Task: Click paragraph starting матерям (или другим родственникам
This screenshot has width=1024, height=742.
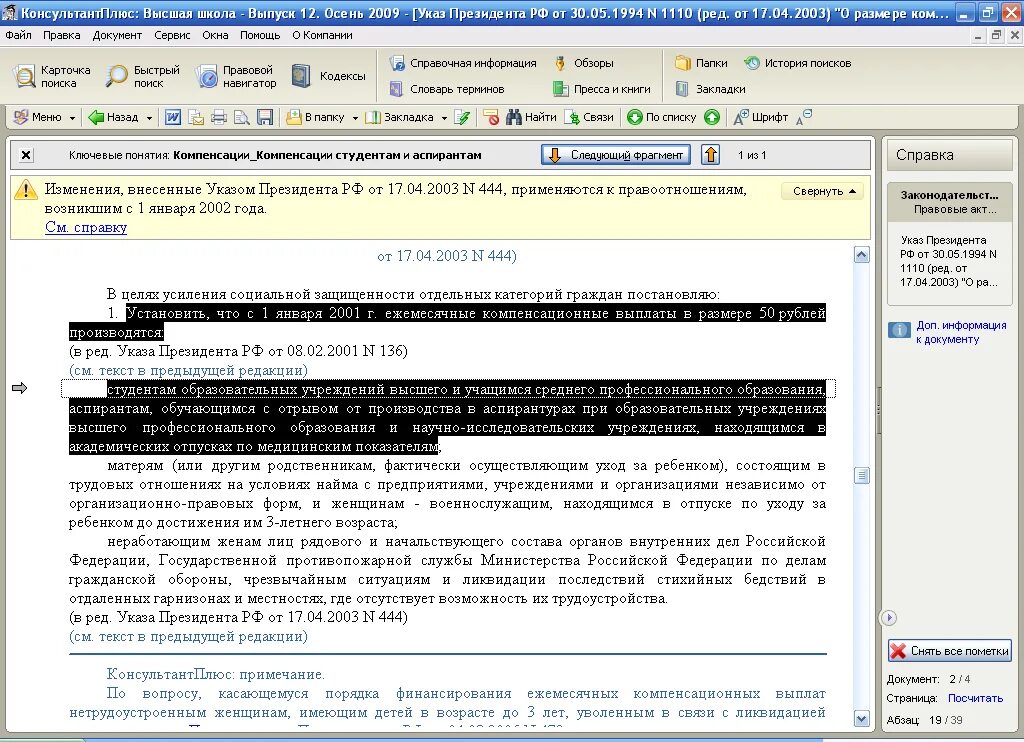Action: [447, 494]
